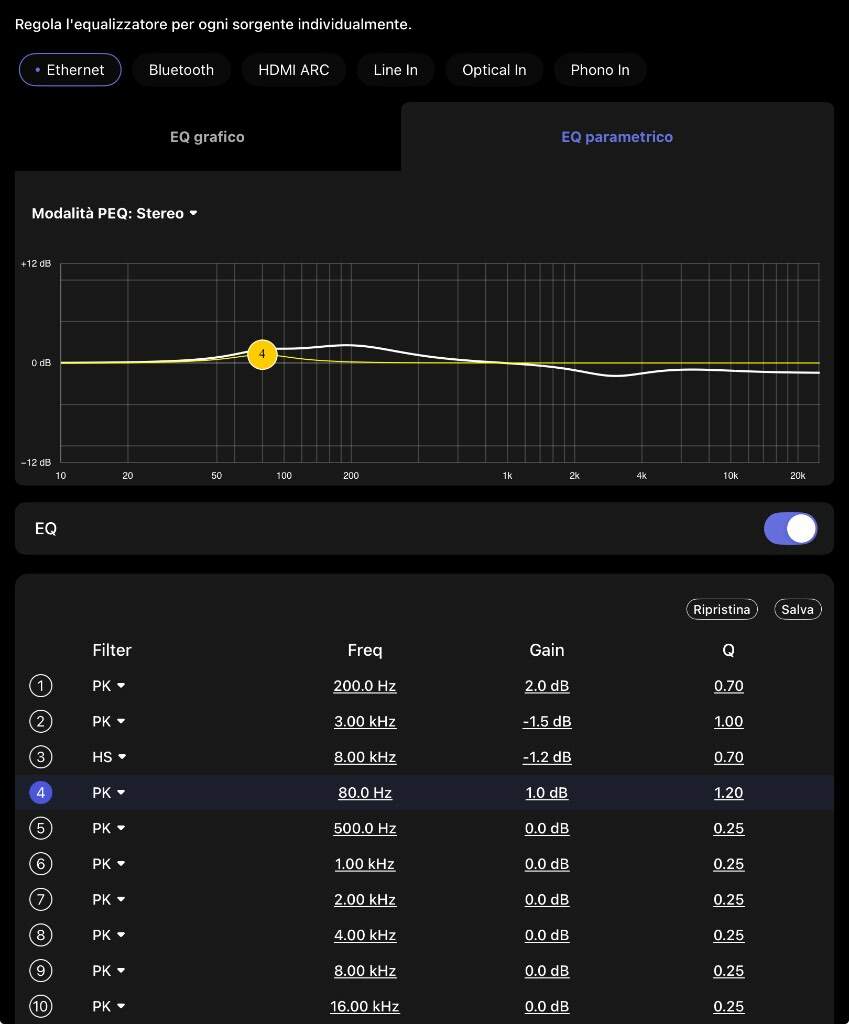Screen dimensions: 849x1024
Task: Open the EQ parametrico tab
Action: tap(617, 137)
